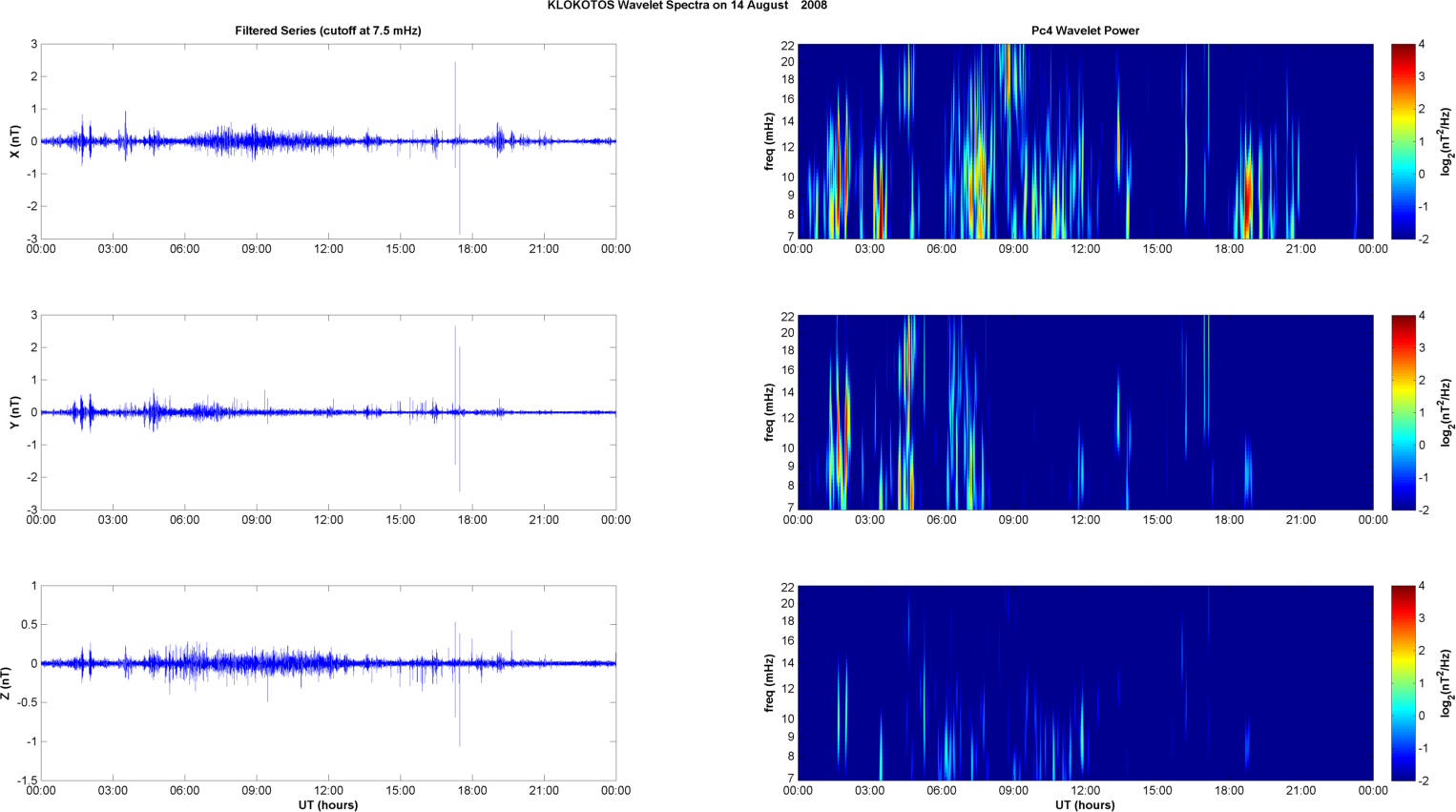Viewport: 1456px width, 812px height.
Task: Click 'freq (mHz)' label of the top spectrogram
Action: click(769, 141)
